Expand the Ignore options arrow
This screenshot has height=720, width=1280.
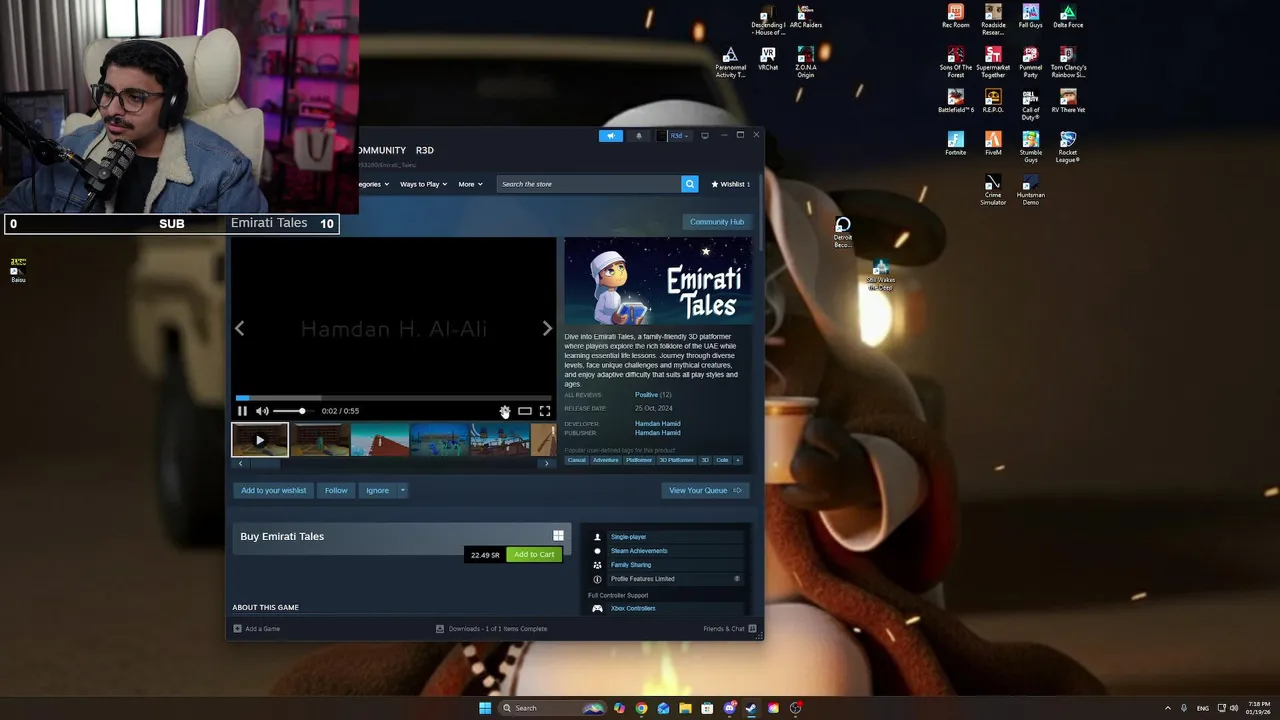[x=403, y=490]
